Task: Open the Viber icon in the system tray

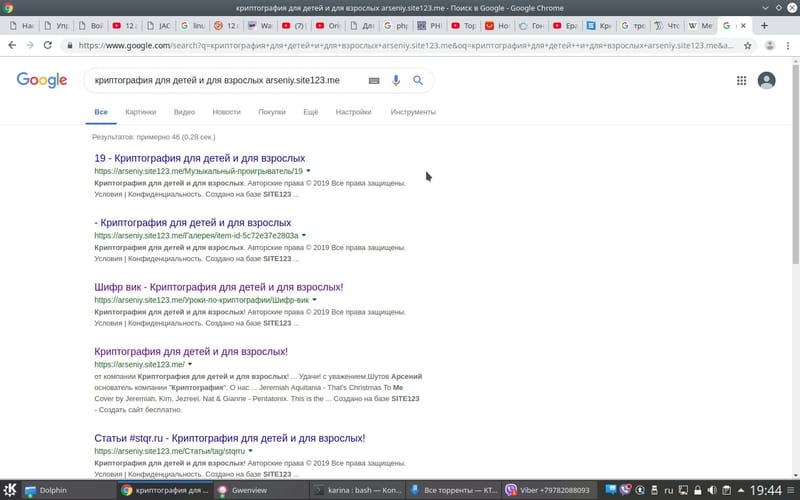Action: pyautogui.click(x=625, y=490)
